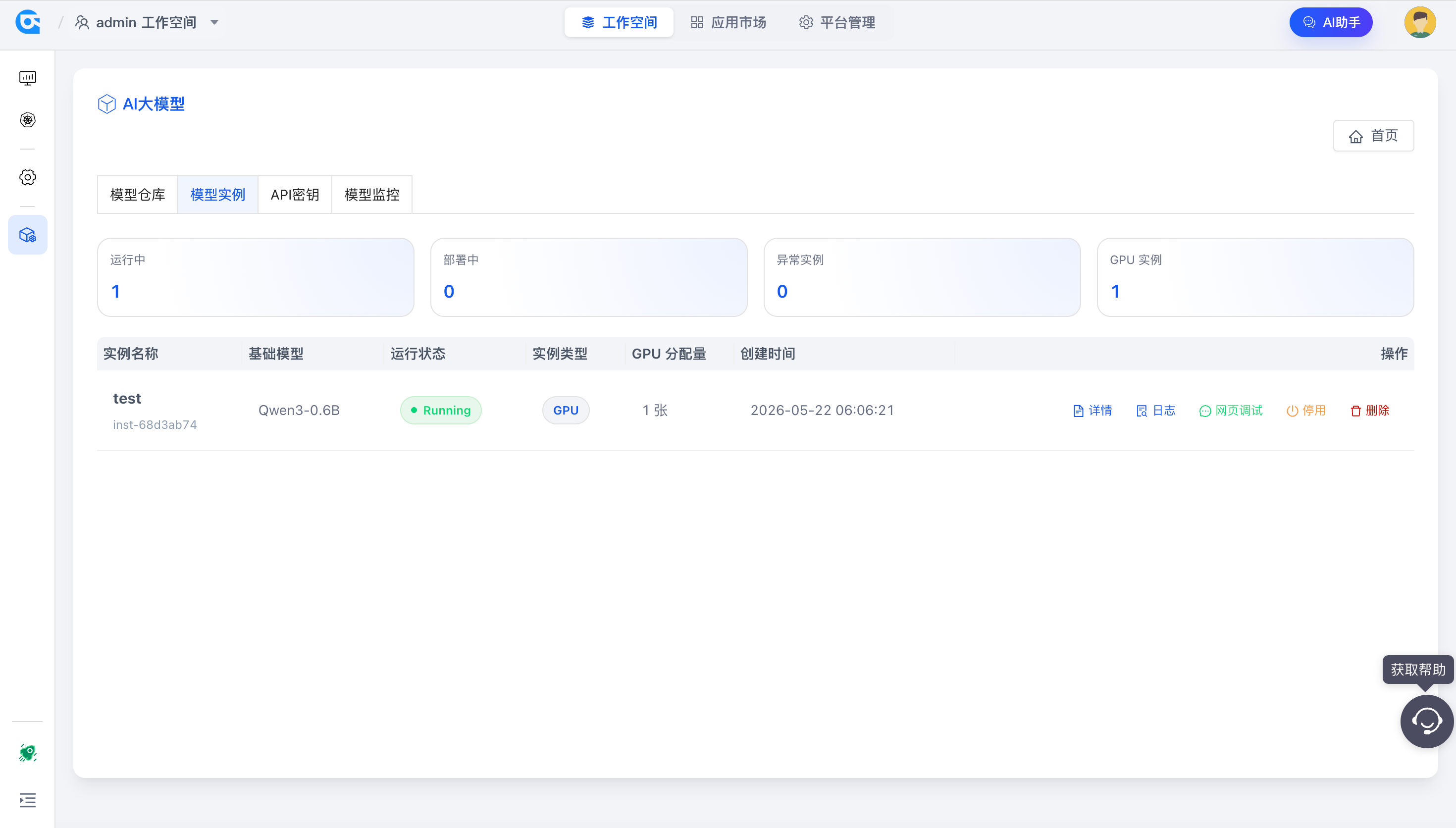Launch the AI助手 assistant button
Screen dimensions: 1456x828
tap(1331, 22)
